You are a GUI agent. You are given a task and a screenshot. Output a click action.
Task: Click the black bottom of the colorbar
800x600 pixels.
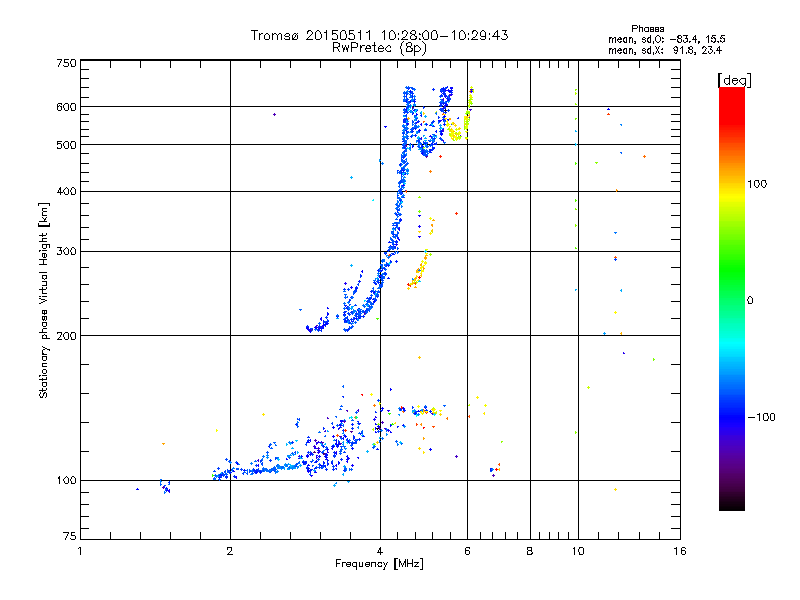coord(732,503)
